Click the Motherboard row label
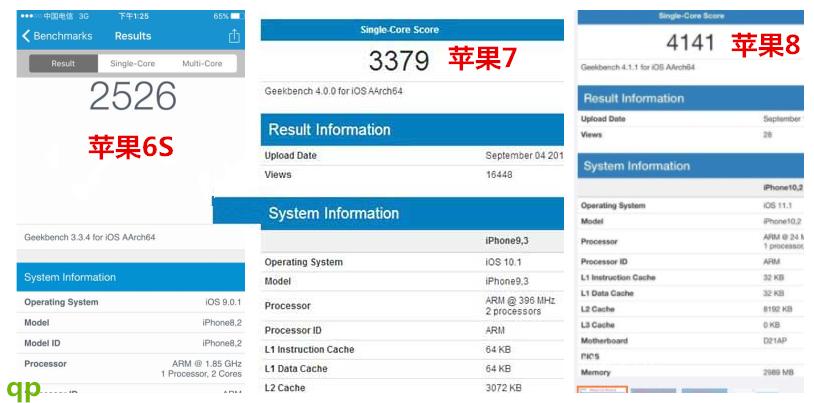814x403 pixels. coord(604,341)
